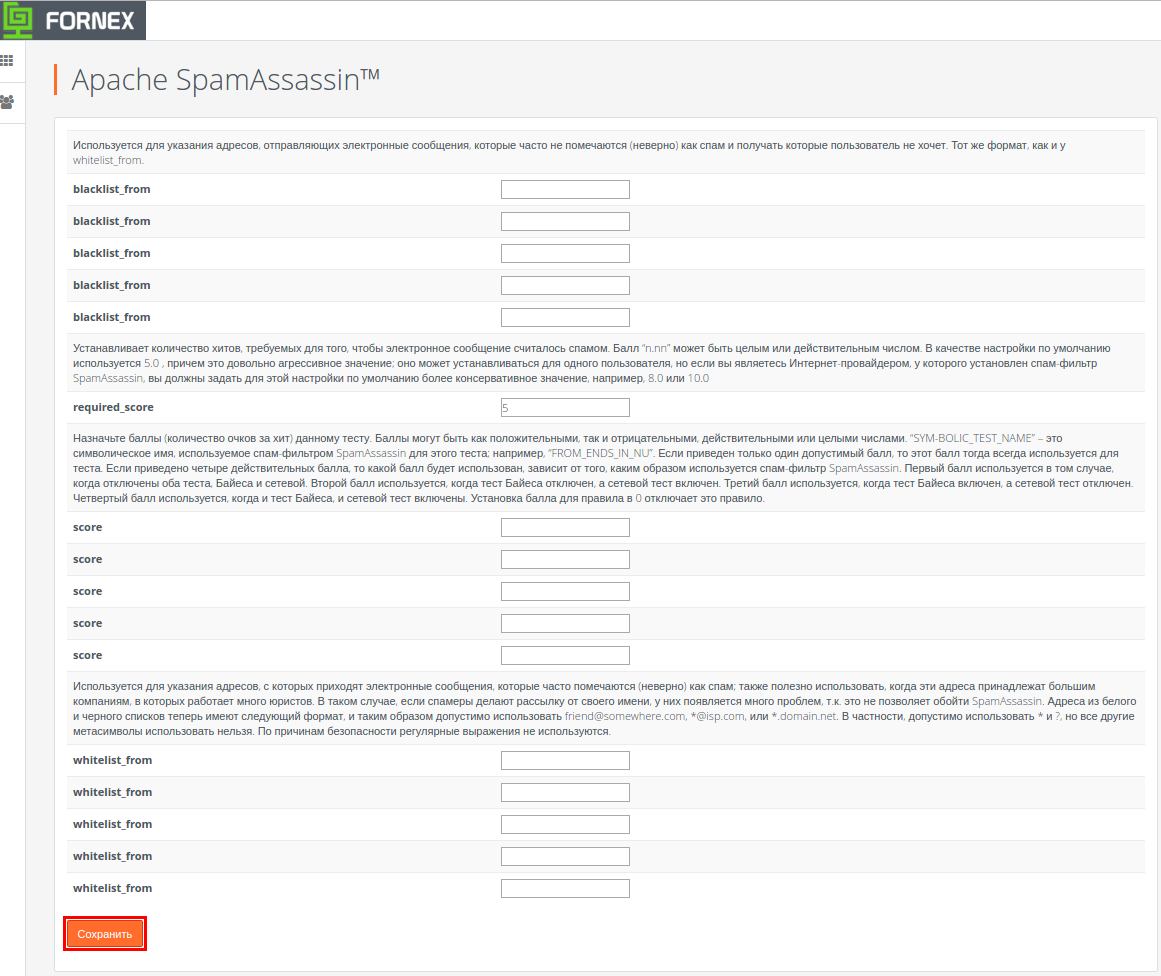Focus the first score input field
This screenshot has height=976, width=1161.
pyautogui.click(x=565, y=527)
